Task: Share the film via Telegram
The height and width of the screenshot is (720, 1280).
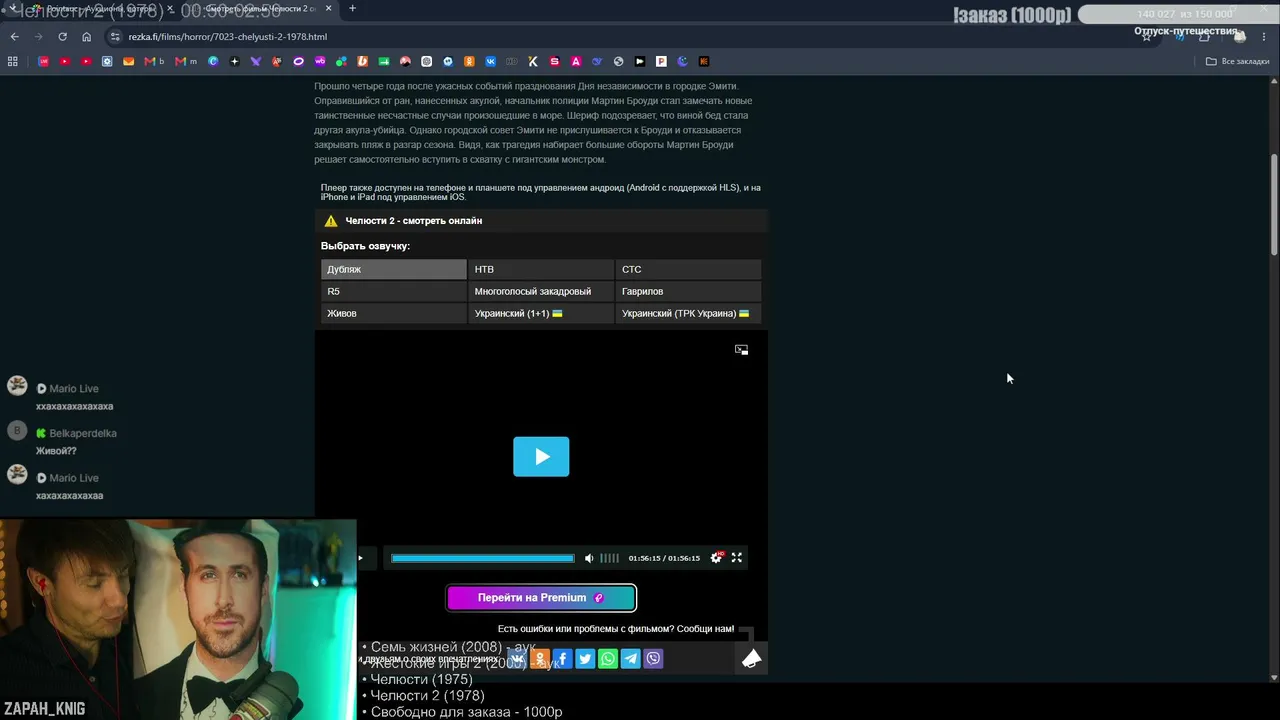Action: point(631,658)
